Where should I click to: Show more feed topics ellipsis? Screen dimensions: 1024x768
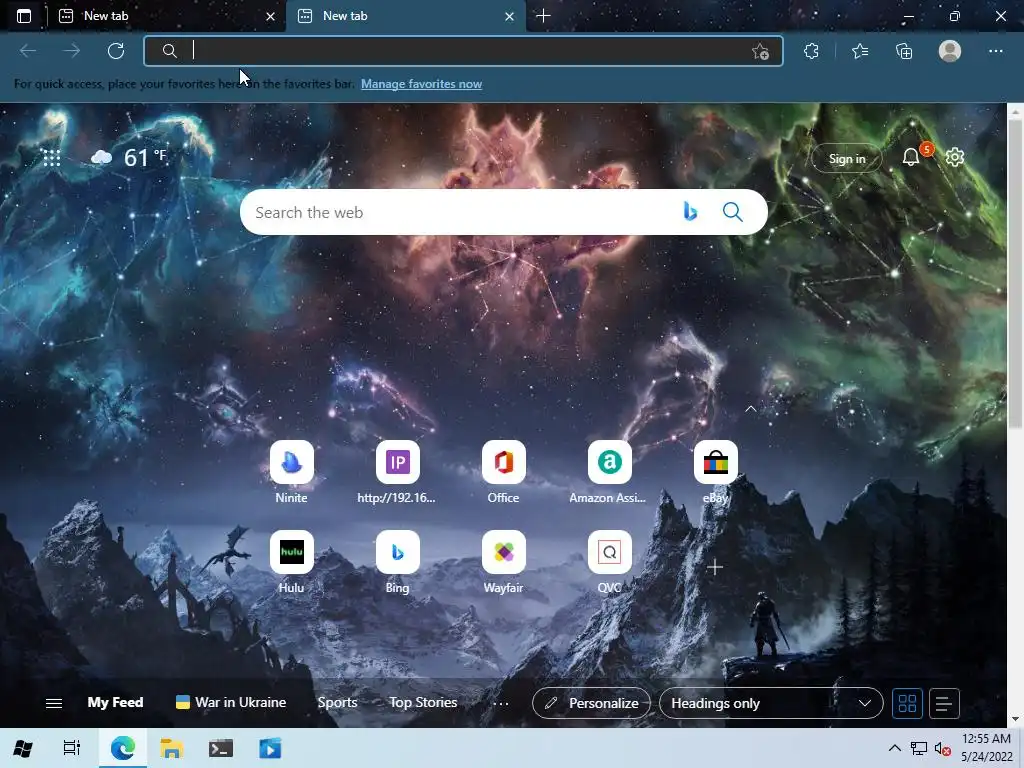[500, 703]
